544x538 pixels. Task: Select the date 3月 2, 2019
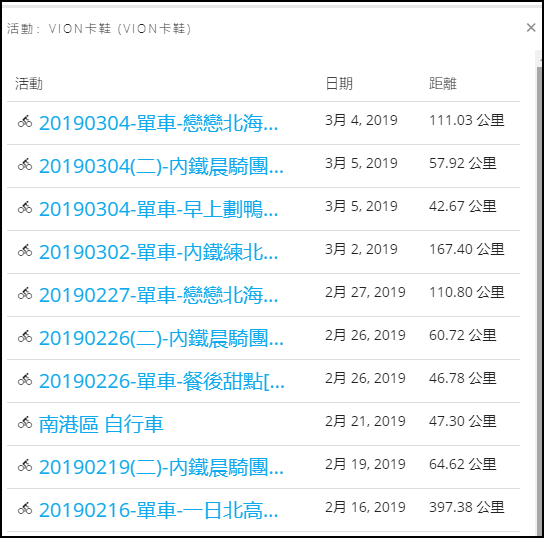(x=361, y=249)
